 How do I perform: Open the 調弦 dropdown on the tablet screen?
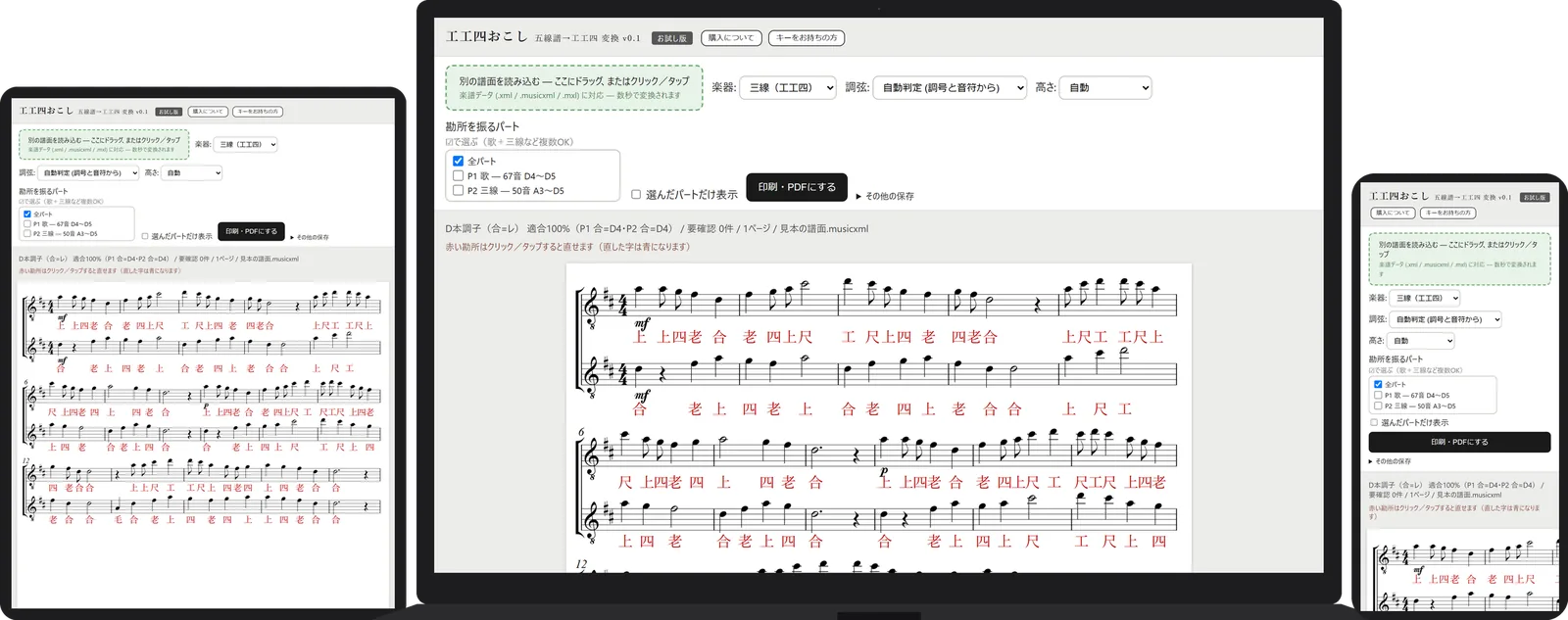[x=89, y=172]
